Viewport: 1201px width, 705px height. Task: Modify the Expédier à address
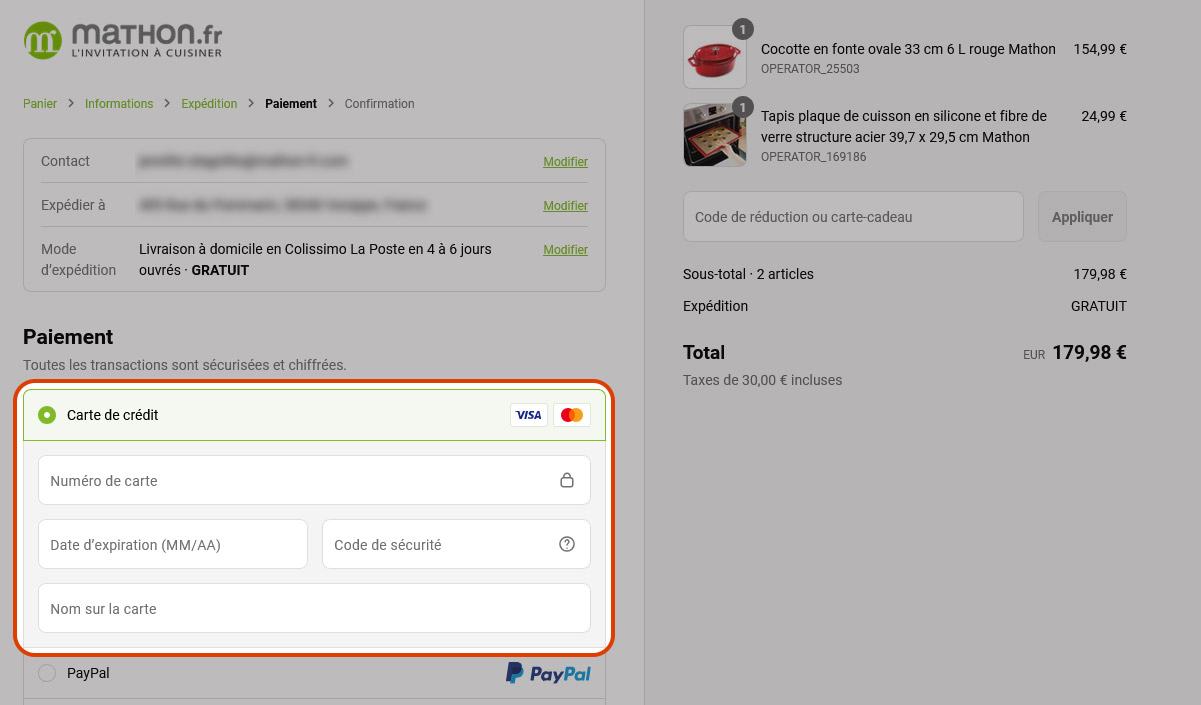coord(565,206)
